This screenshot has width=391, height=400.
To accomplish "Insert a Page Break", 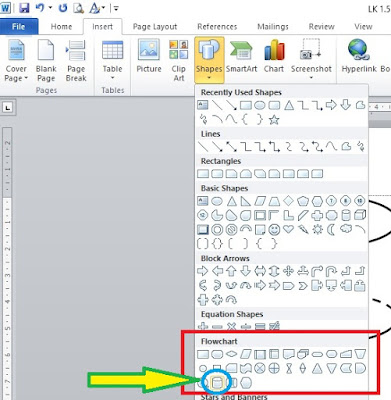I will [76, 61].
